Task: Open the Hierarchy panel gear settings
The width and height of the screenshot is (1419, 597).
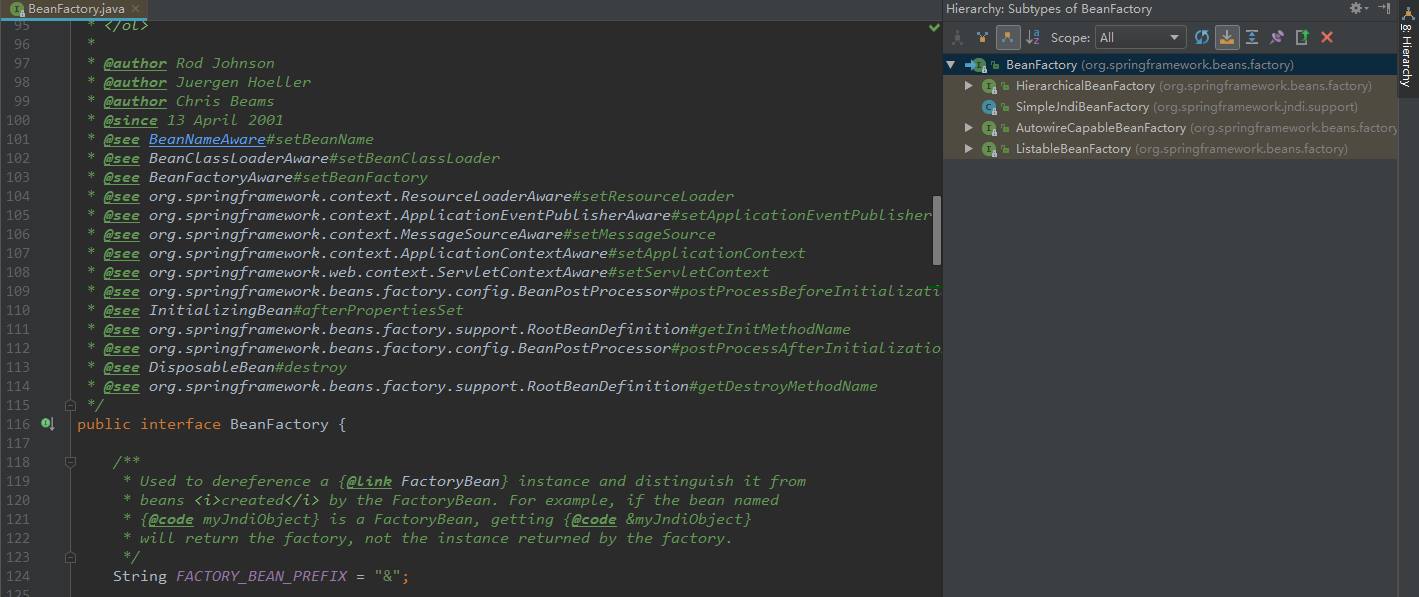Action: coord(1357,8)
